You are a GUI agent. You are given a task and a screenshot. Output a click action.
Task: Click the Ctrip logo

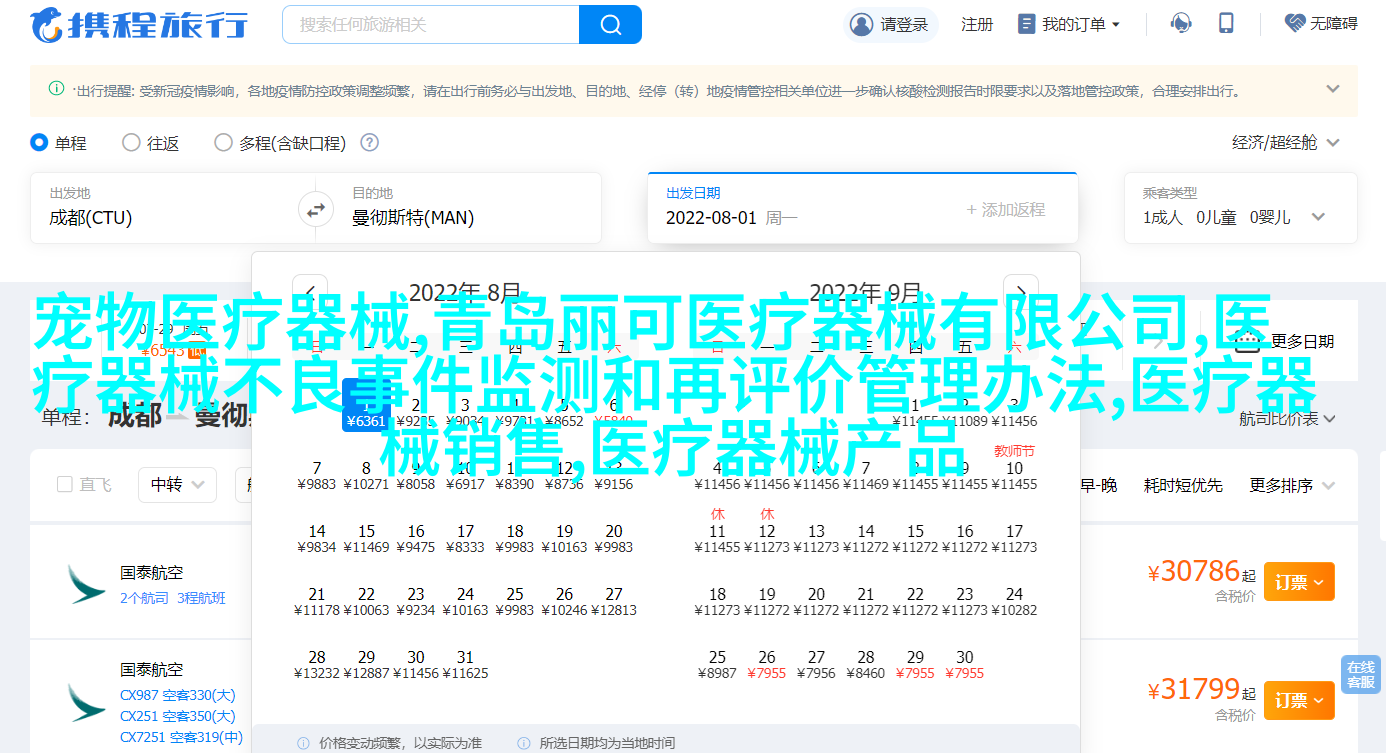pyautogui.click(x=140, y=25)
